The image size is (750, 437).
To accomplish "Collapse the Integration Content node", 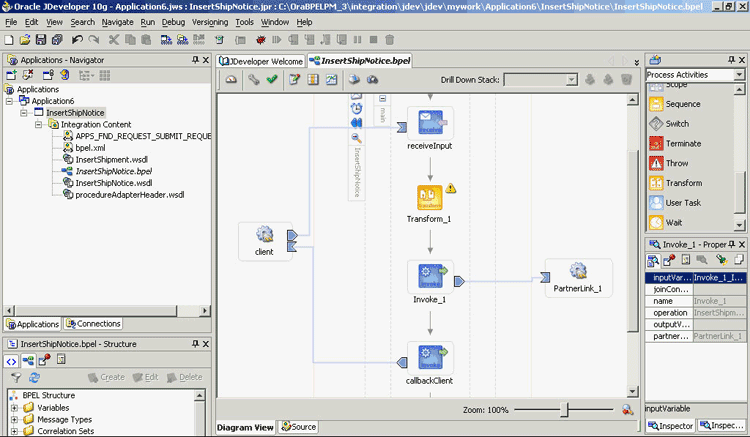I will pyautogui.click(x=38, y=124).
